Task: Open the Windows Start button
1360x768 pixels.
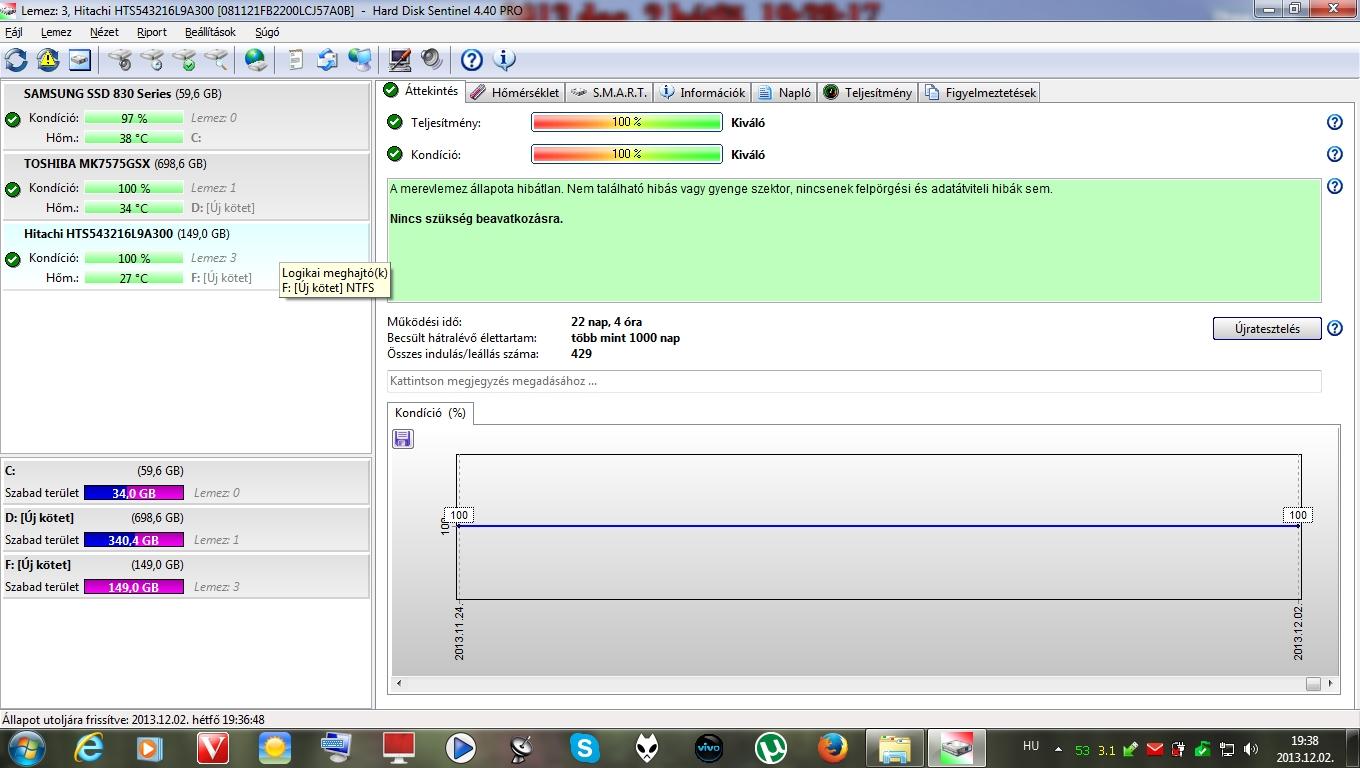Action: (x=26, y=747)
